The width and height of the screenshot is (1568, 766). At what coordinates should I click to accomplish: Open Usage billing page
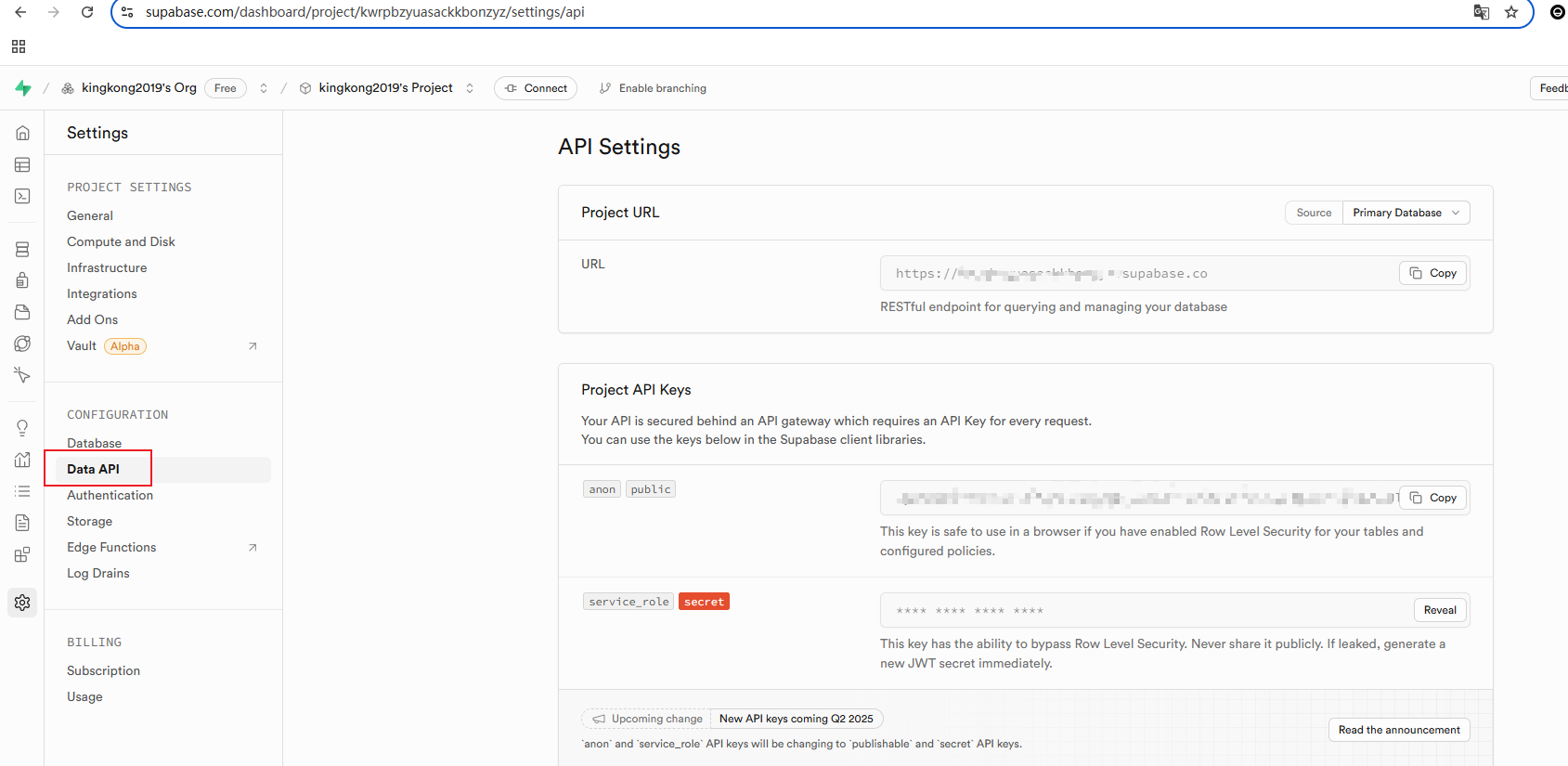(84, 696)
